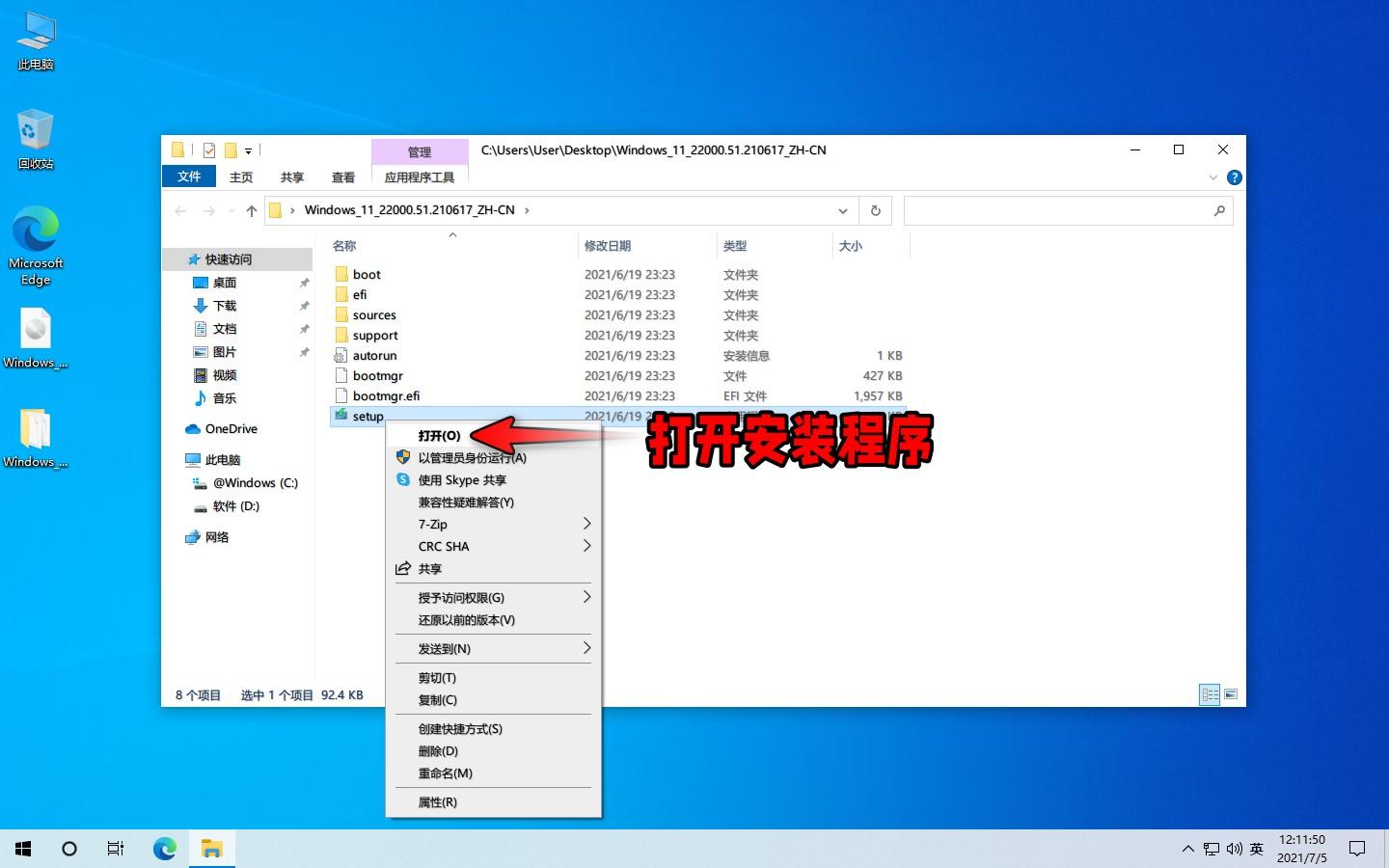
Task: Click the taskbar clock and date
Action: click(1302, 849)
